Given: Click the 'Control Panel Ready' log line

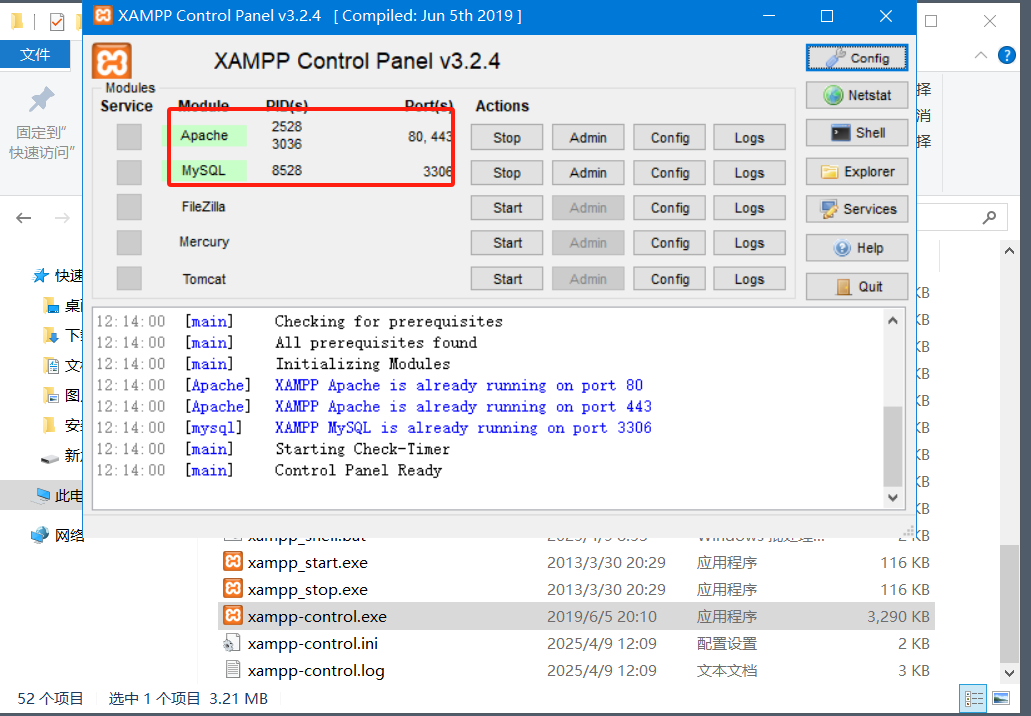Looking at the screenshot, I should coord(358,470).
